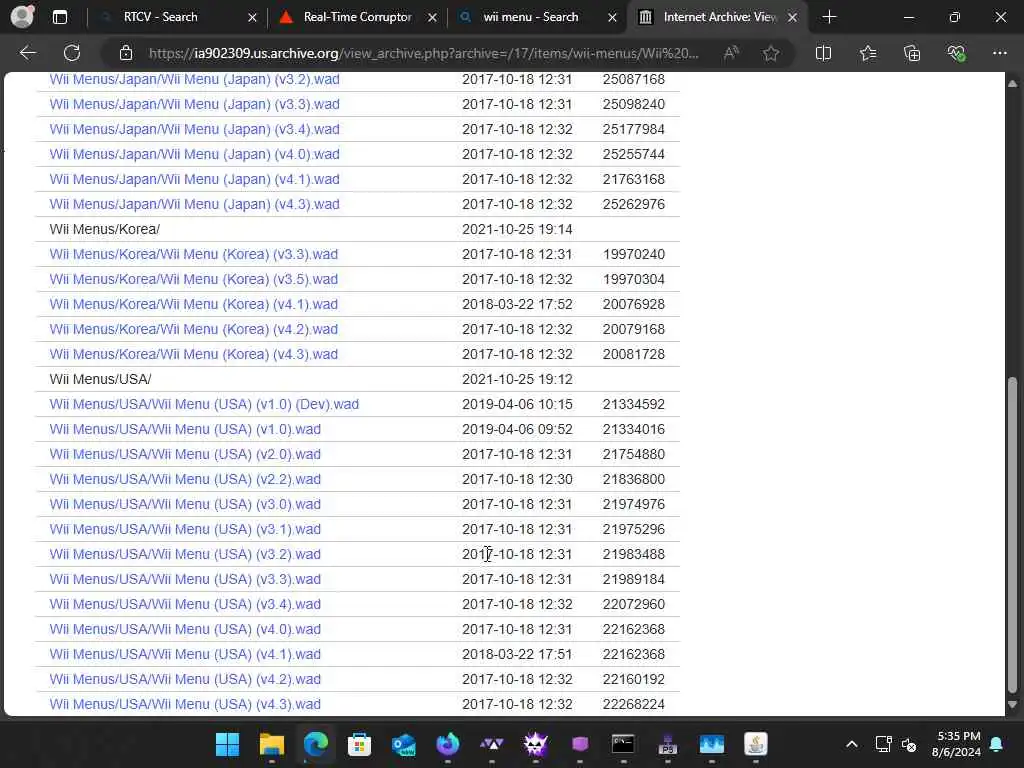The image size is (1024, 768).
Task: Select date 2019-04-06 10:15
Action: tap(517, 404)
